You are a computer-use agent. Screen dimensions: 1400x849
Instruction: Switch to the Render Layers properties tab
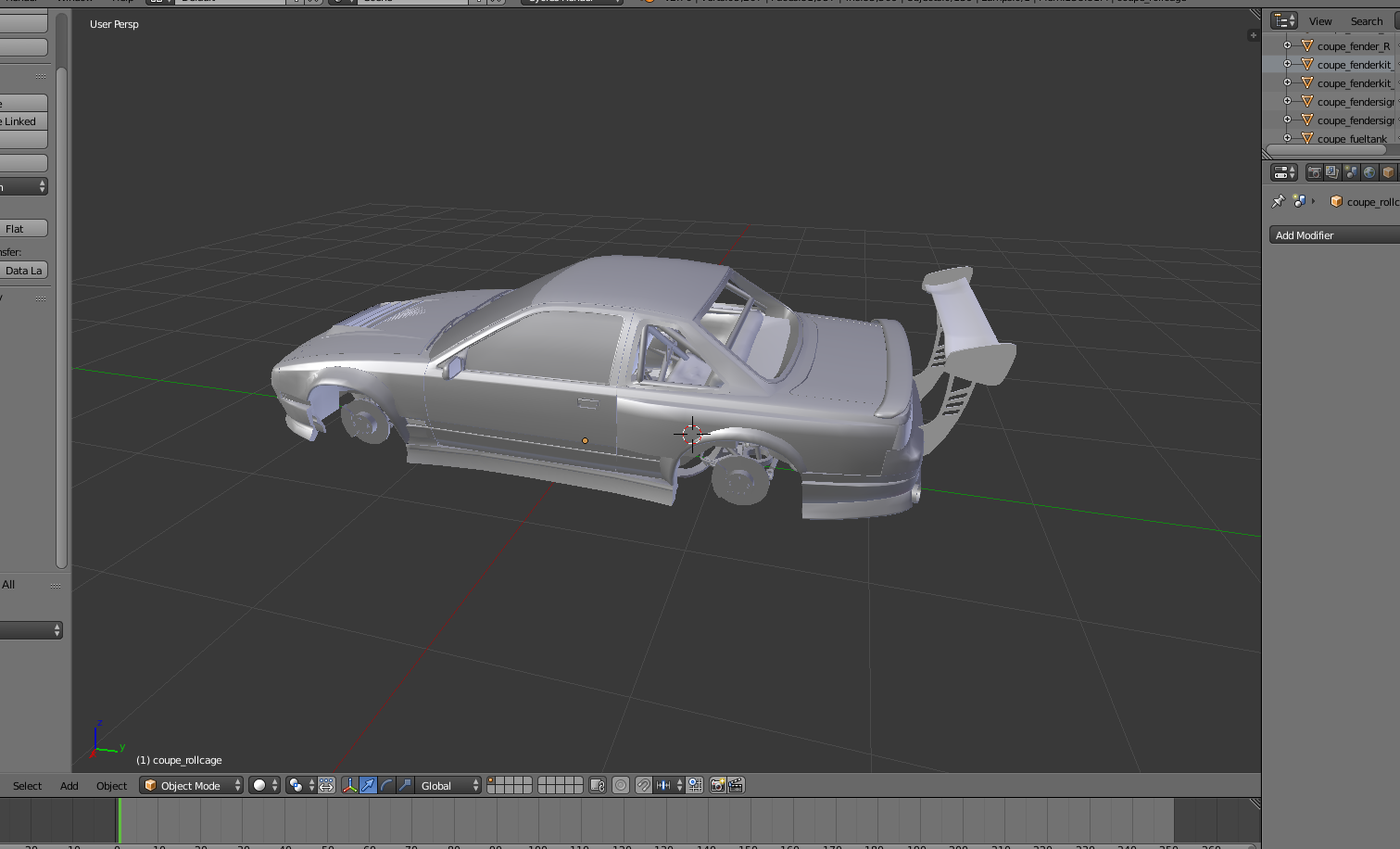1332,172
